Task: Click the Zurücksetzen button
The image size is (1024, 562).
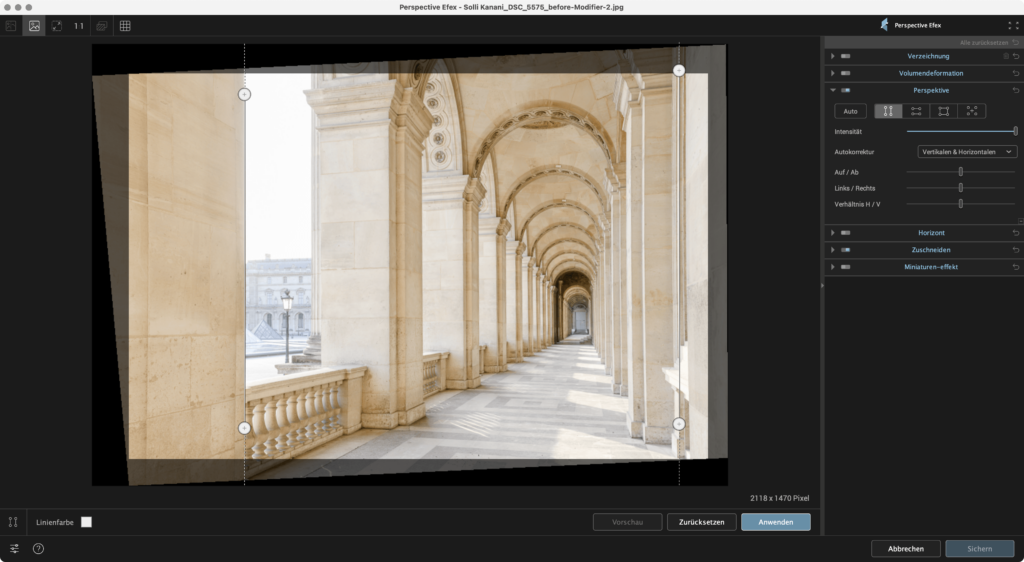Action: (701, 522)
